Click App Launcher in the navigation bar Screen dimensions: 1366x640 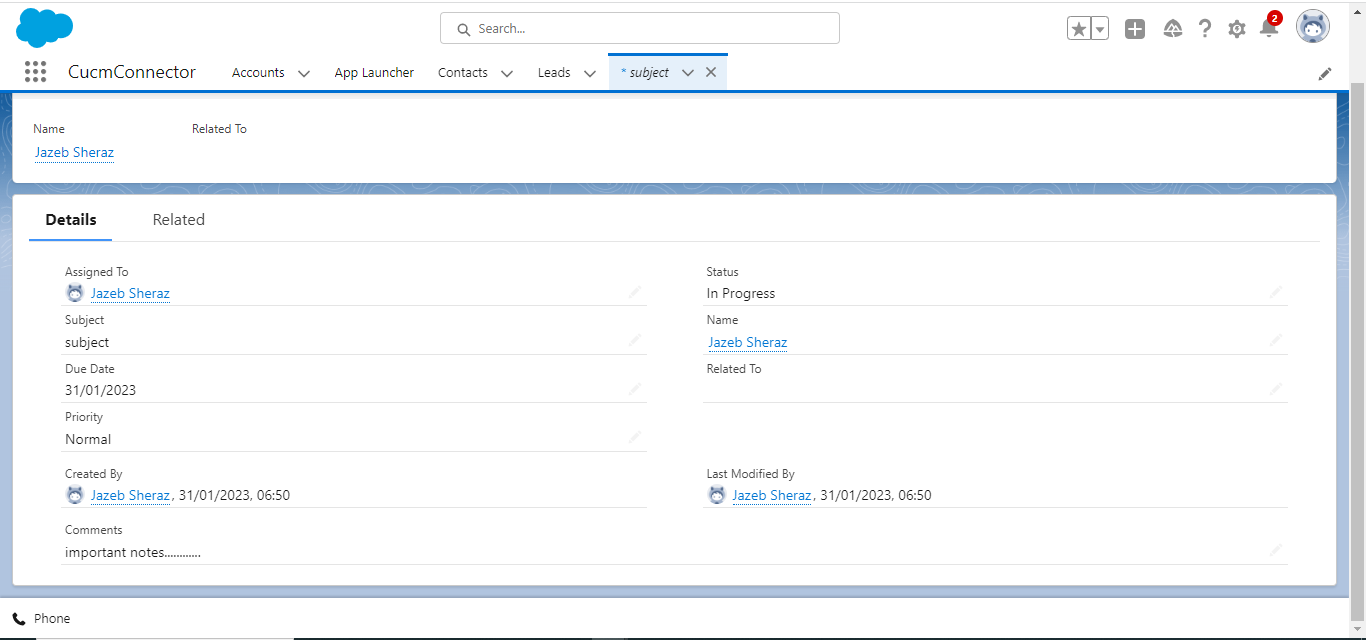click(x=374, y=72)
